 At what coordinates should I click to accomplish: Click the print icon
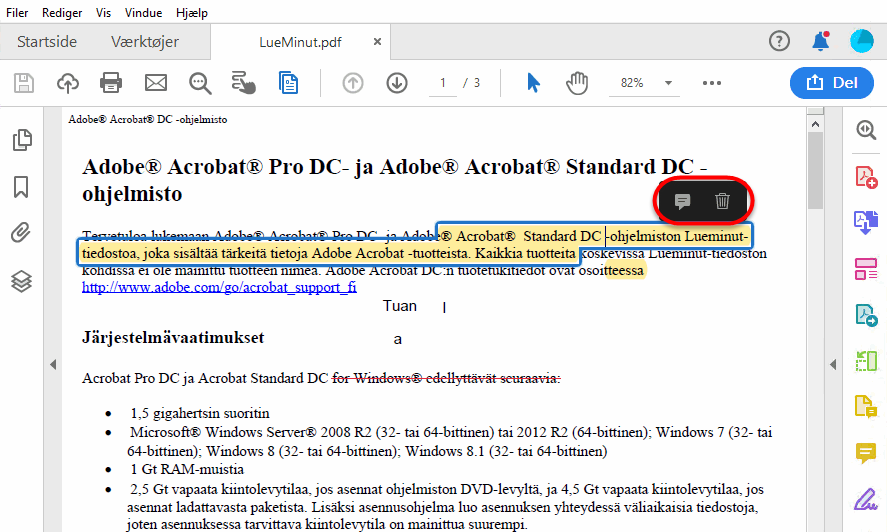coord(111,83)
